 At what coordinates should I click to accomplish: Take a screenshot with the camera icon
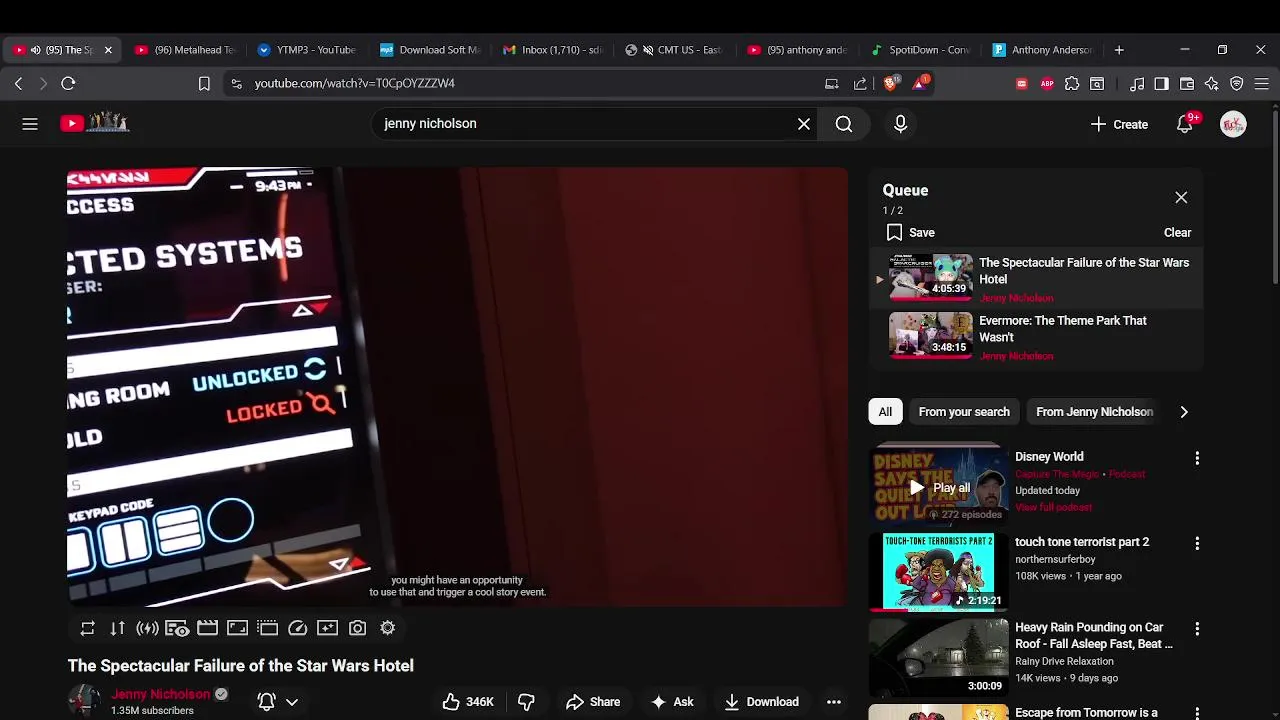point(358,628)
